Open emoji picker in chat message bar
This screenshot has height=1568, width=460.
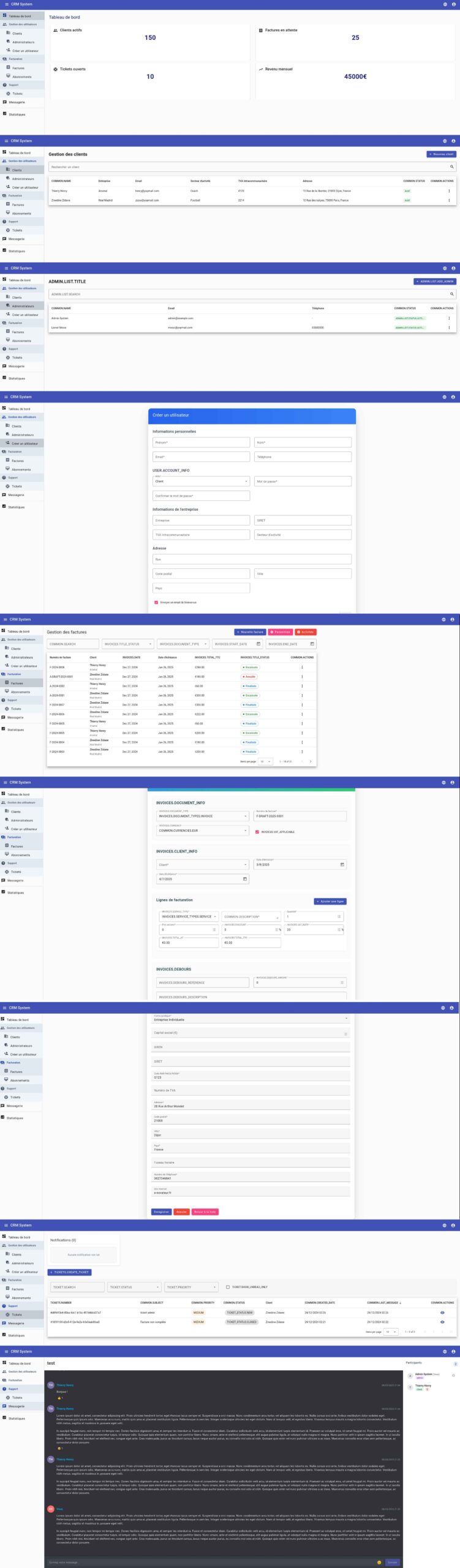(379, 1562)
